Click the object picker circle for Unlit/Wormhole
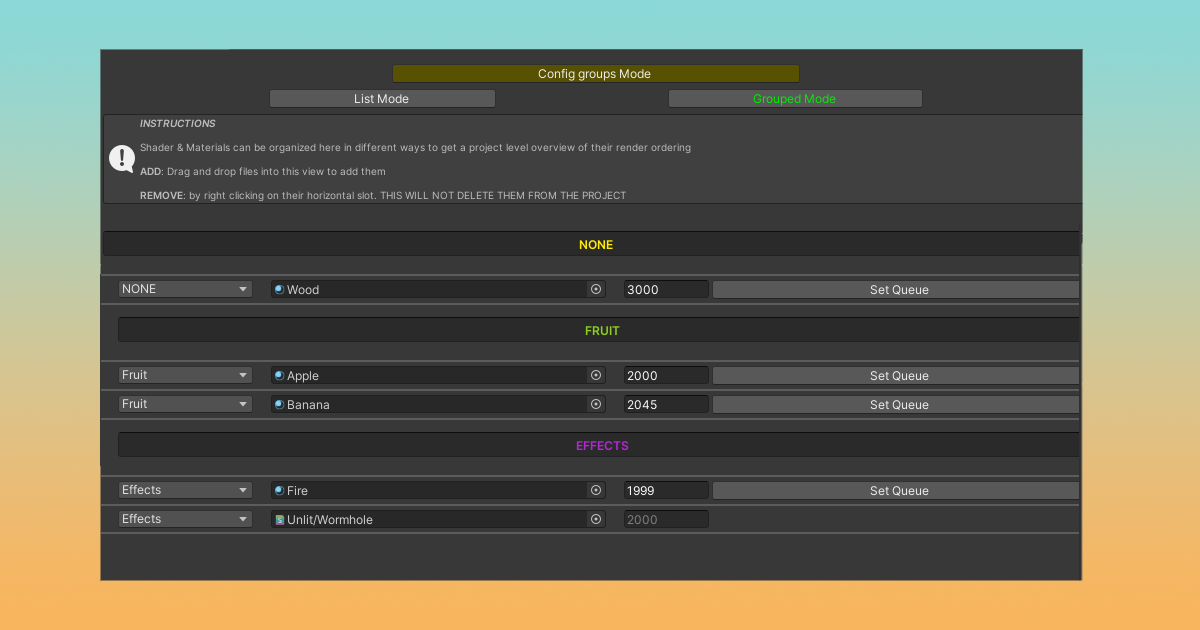1200x630 pixels. tap(596, 519)
